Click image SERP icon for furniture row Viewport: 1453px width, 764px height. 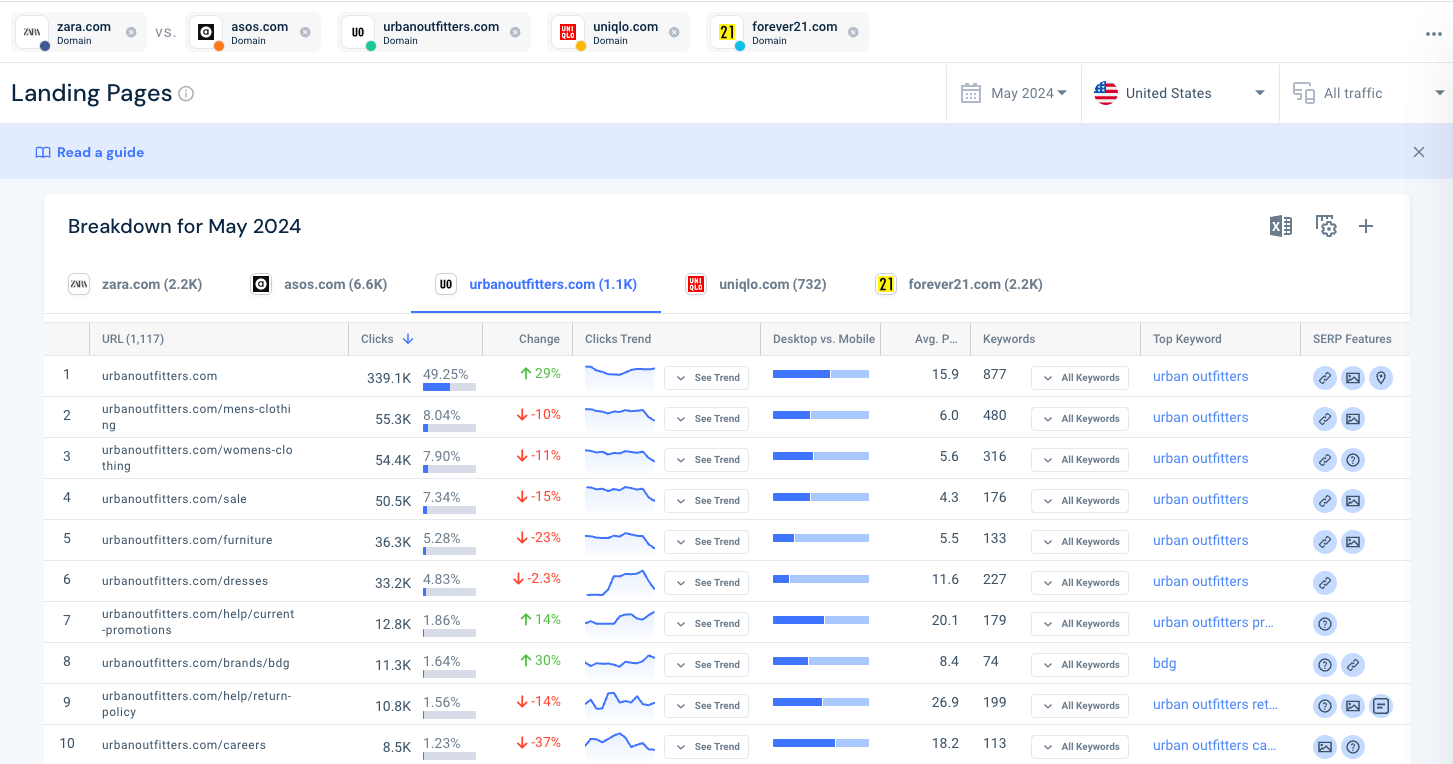tap(1353, 542)
